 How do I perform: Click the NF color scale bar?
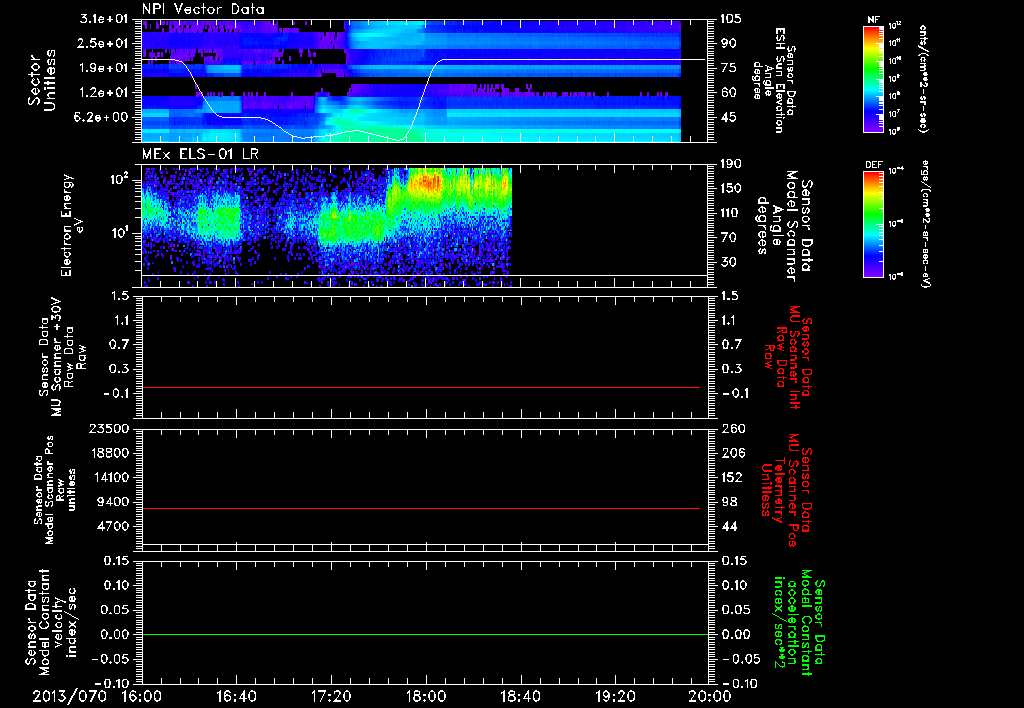(873, 78)
